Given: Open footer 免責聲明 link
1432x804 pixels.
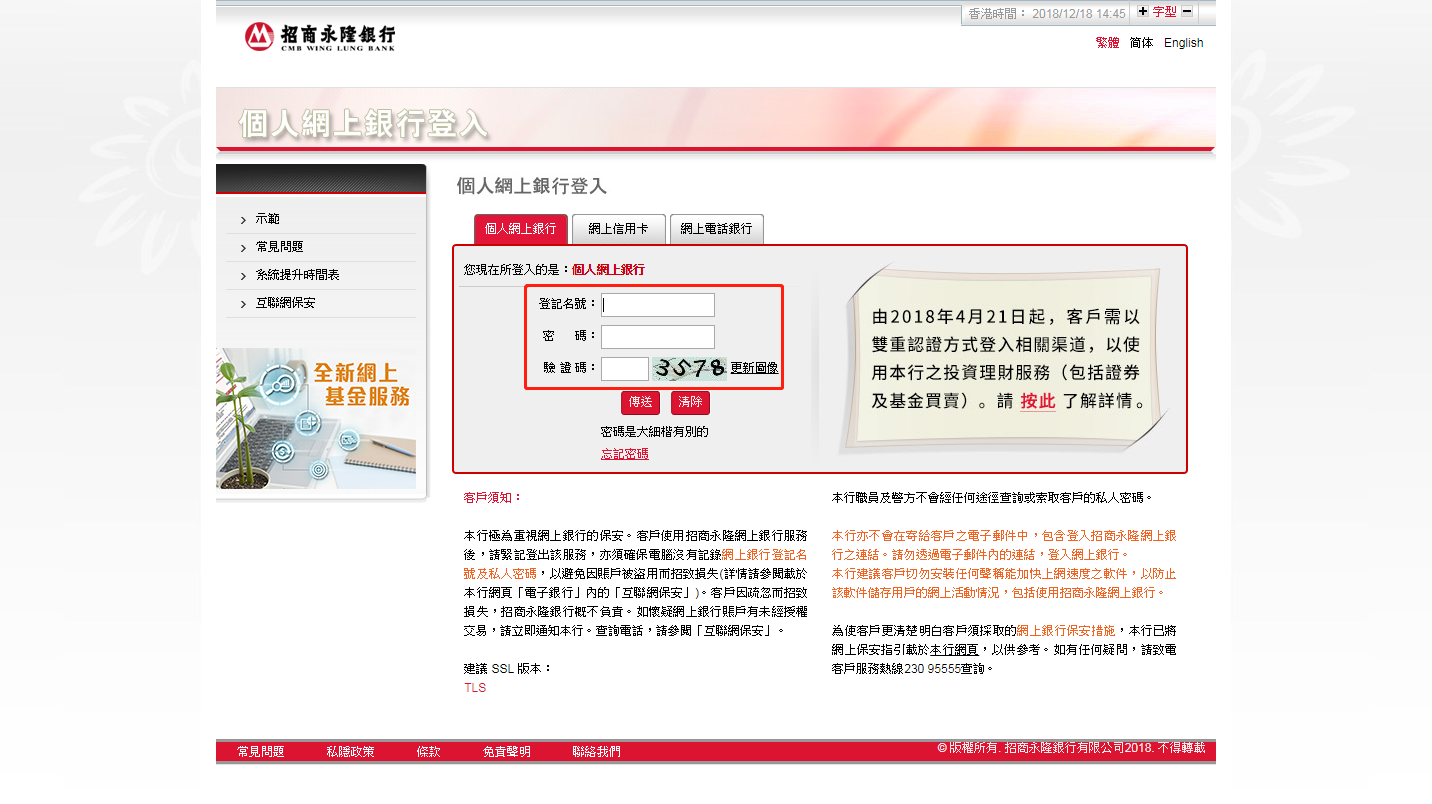Looking at the screenshot, I should [x=506, y=752].
